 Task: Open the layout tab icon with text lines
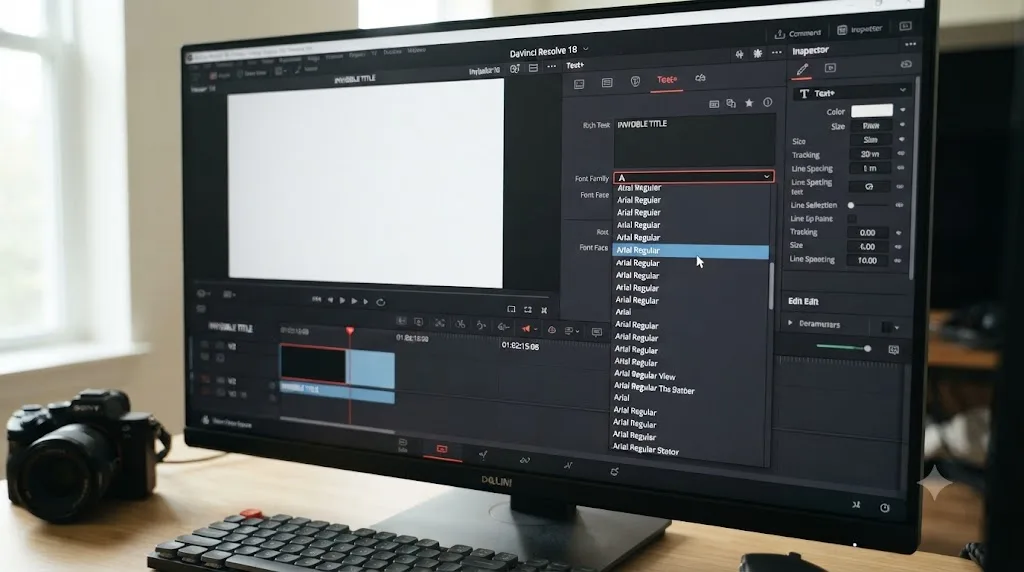[607, 82]
